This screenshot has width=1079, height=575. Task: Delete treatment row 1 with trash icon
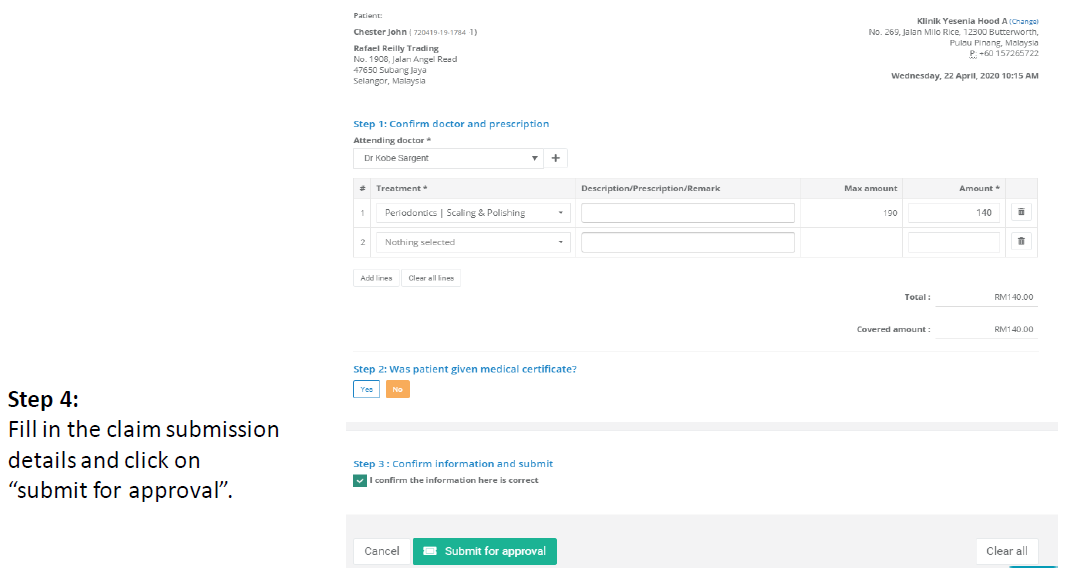tap(1021, 212)
